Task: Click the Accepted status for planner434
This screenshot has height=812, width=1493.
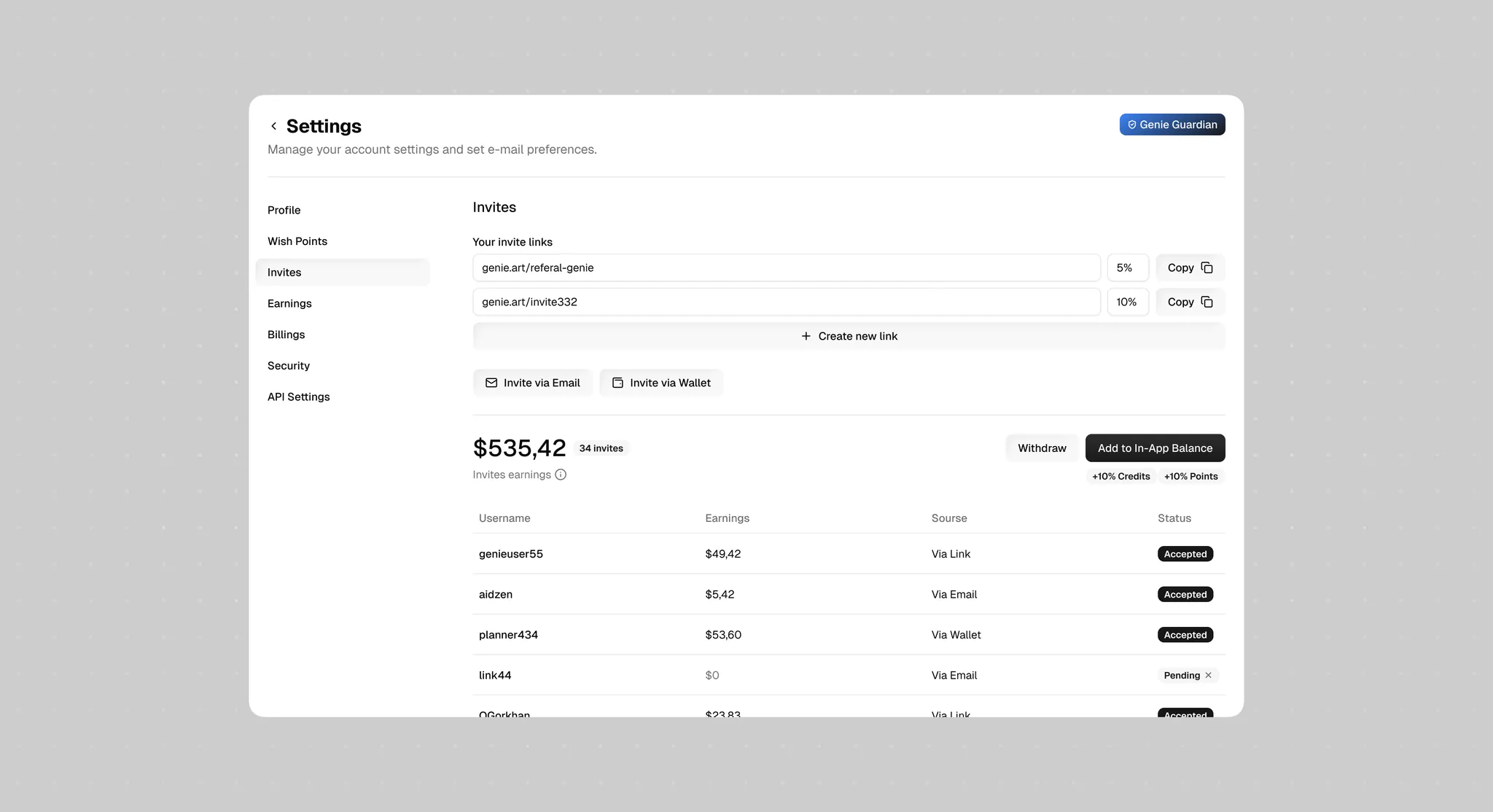Action: click(1185, 635)
